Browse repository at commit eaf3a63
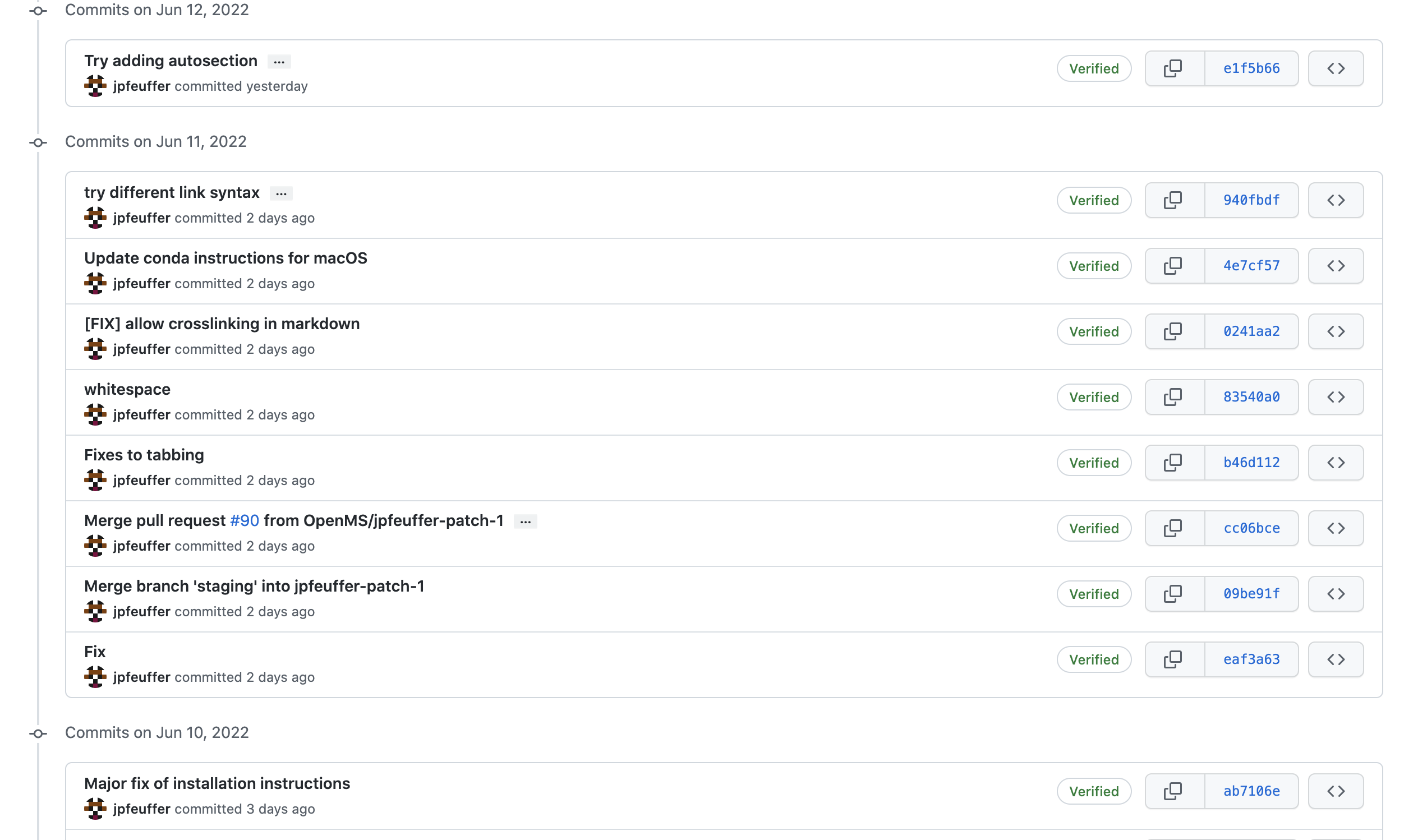 (1335, 660)
